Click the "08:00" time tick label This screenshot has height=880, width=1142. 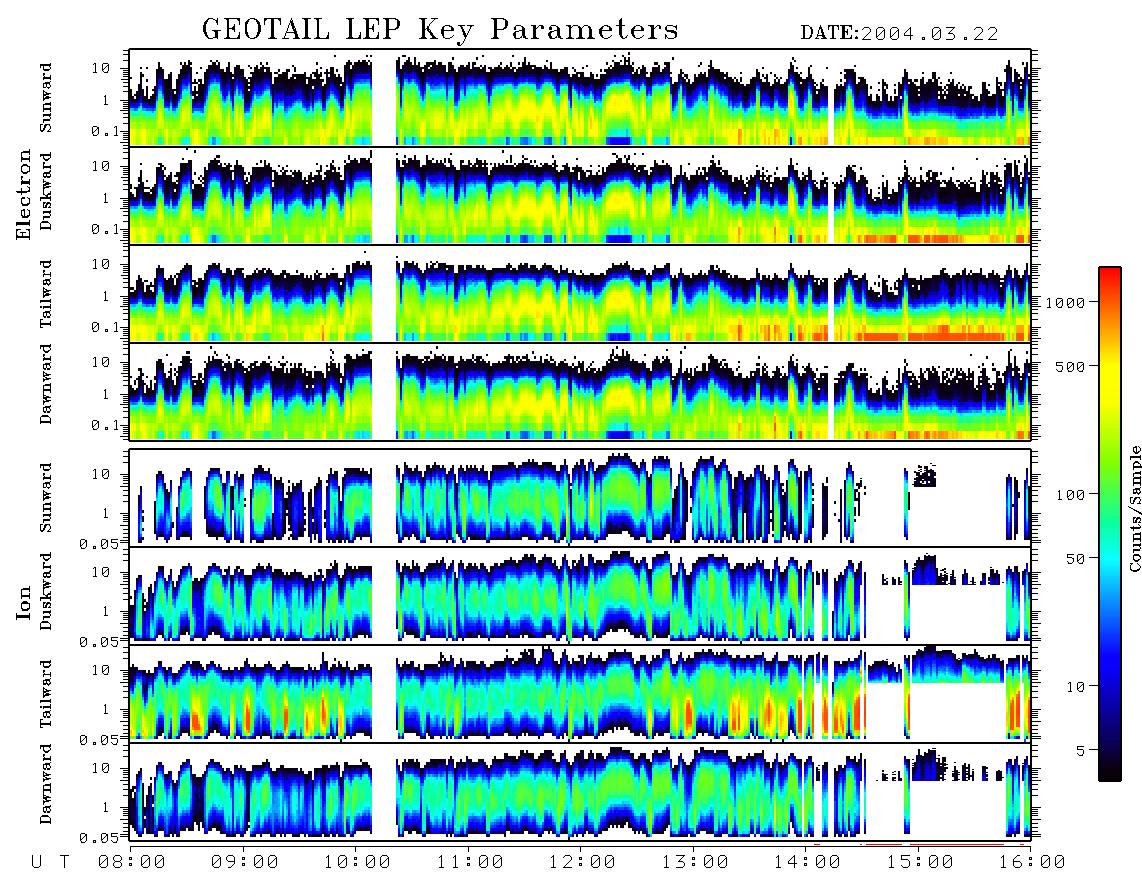[132, 862]
